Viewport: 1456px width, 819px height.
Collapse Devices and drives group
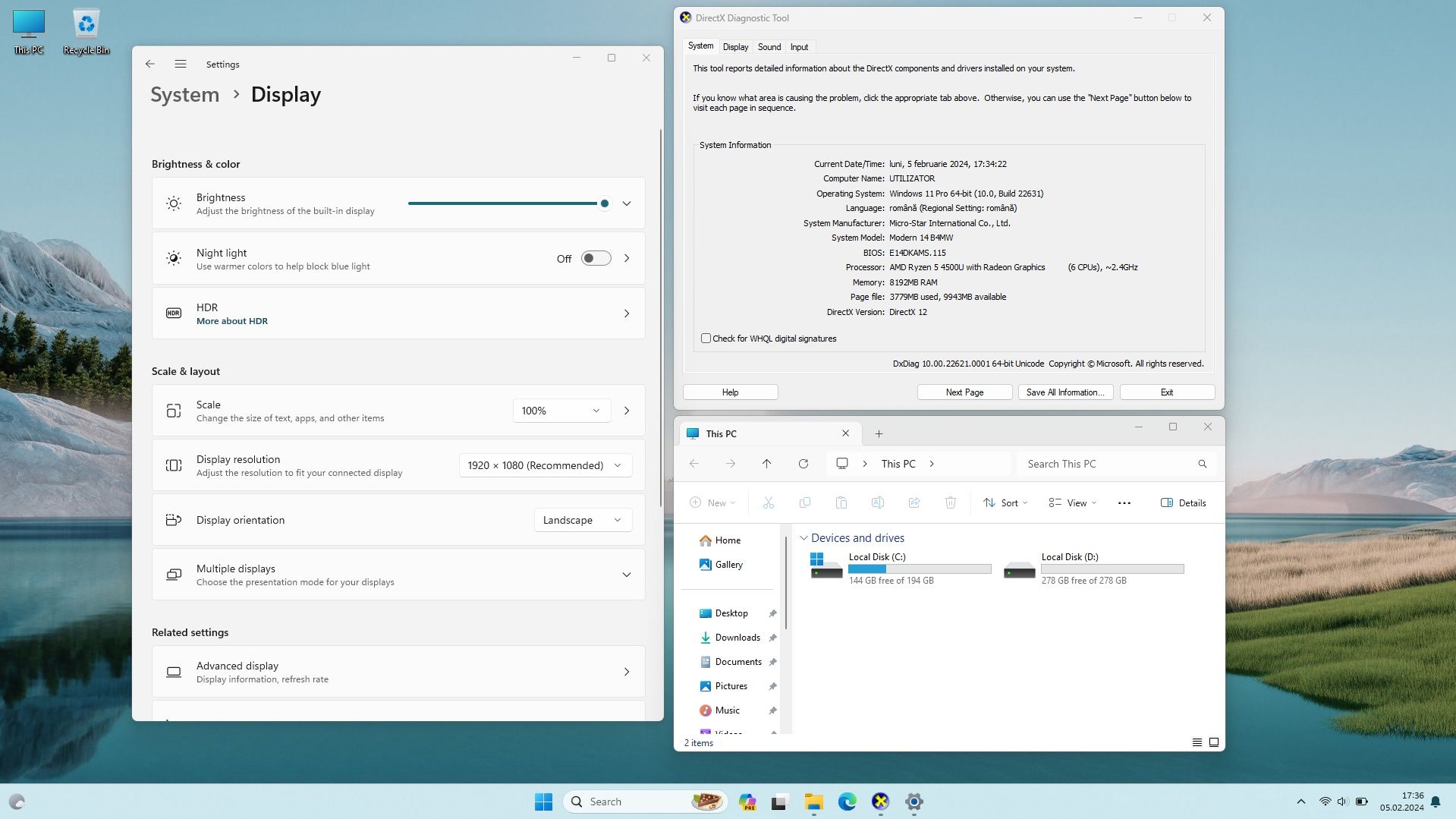pos(803,538)
